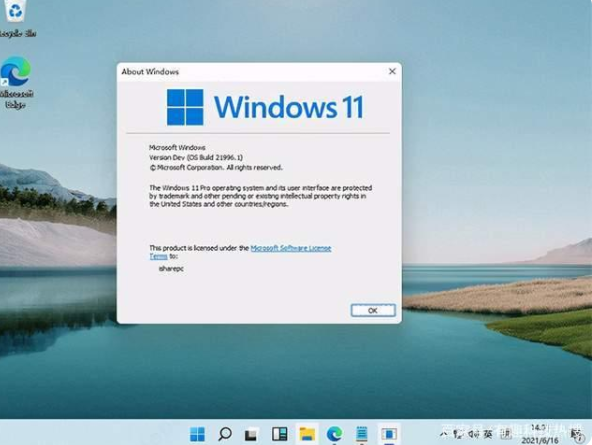Image resolution: width=592 pixels, height=445 pixels.
Task: Open the Widgets panel icon
Action: tap(280, 434)
